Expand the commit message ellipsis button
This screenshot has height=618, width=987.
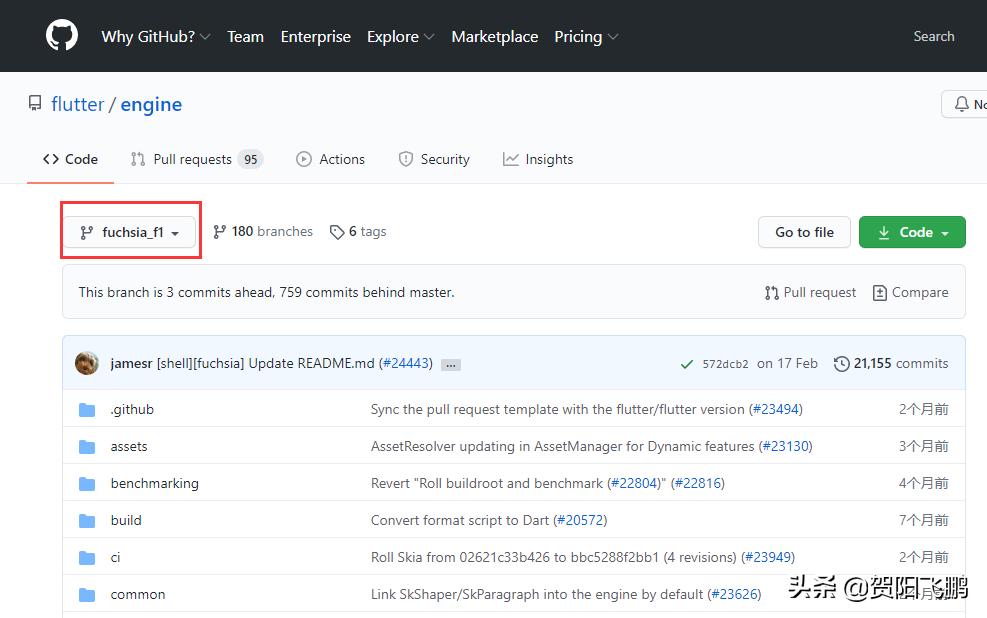click(x=451, y=365)
